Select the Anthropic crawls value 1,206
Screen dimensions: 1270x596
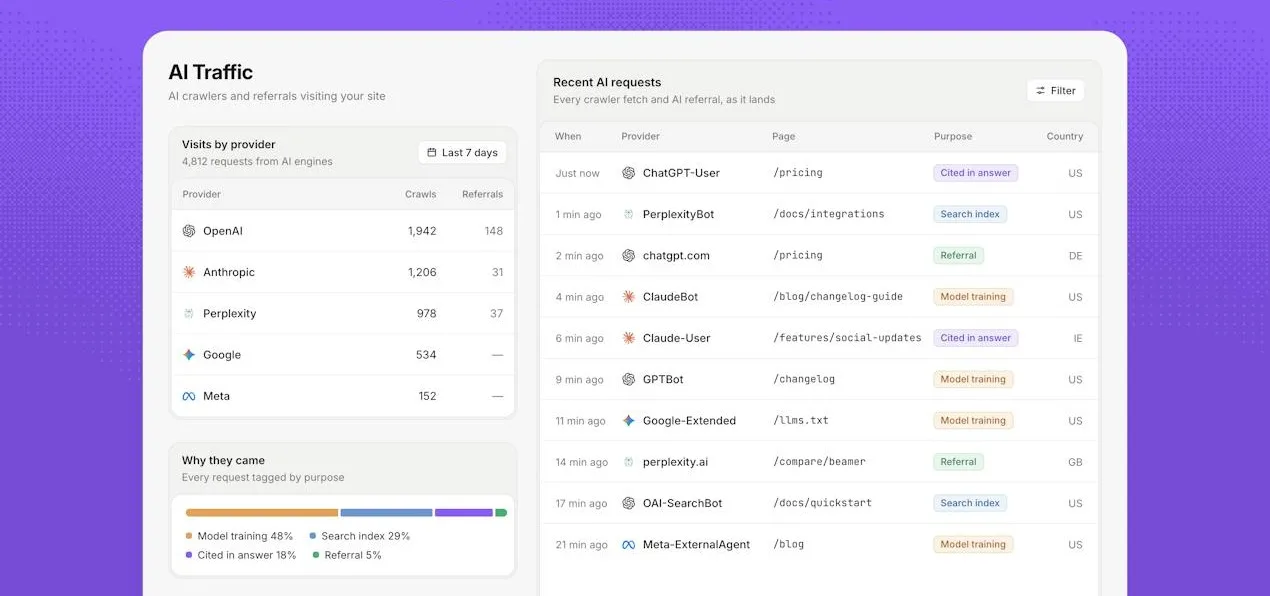[422, 272]
